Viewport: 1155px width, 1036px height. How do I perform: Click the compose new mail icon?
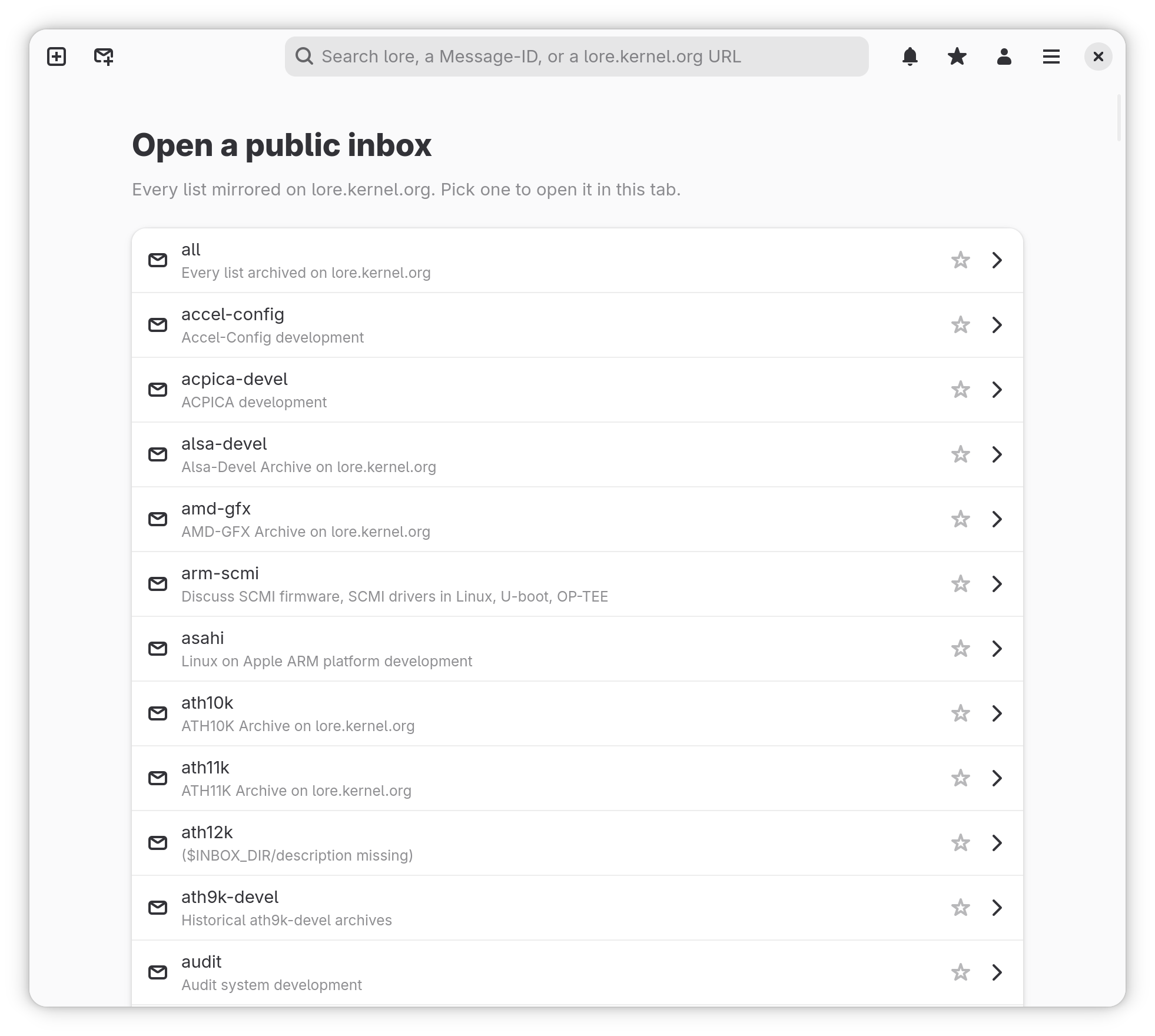click(104, 57)
